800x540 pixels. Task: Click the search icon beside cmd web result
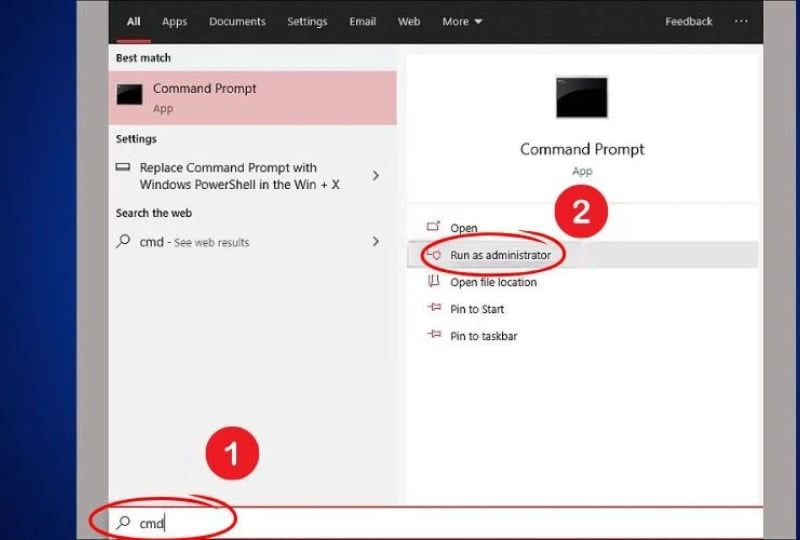point(123,240)
